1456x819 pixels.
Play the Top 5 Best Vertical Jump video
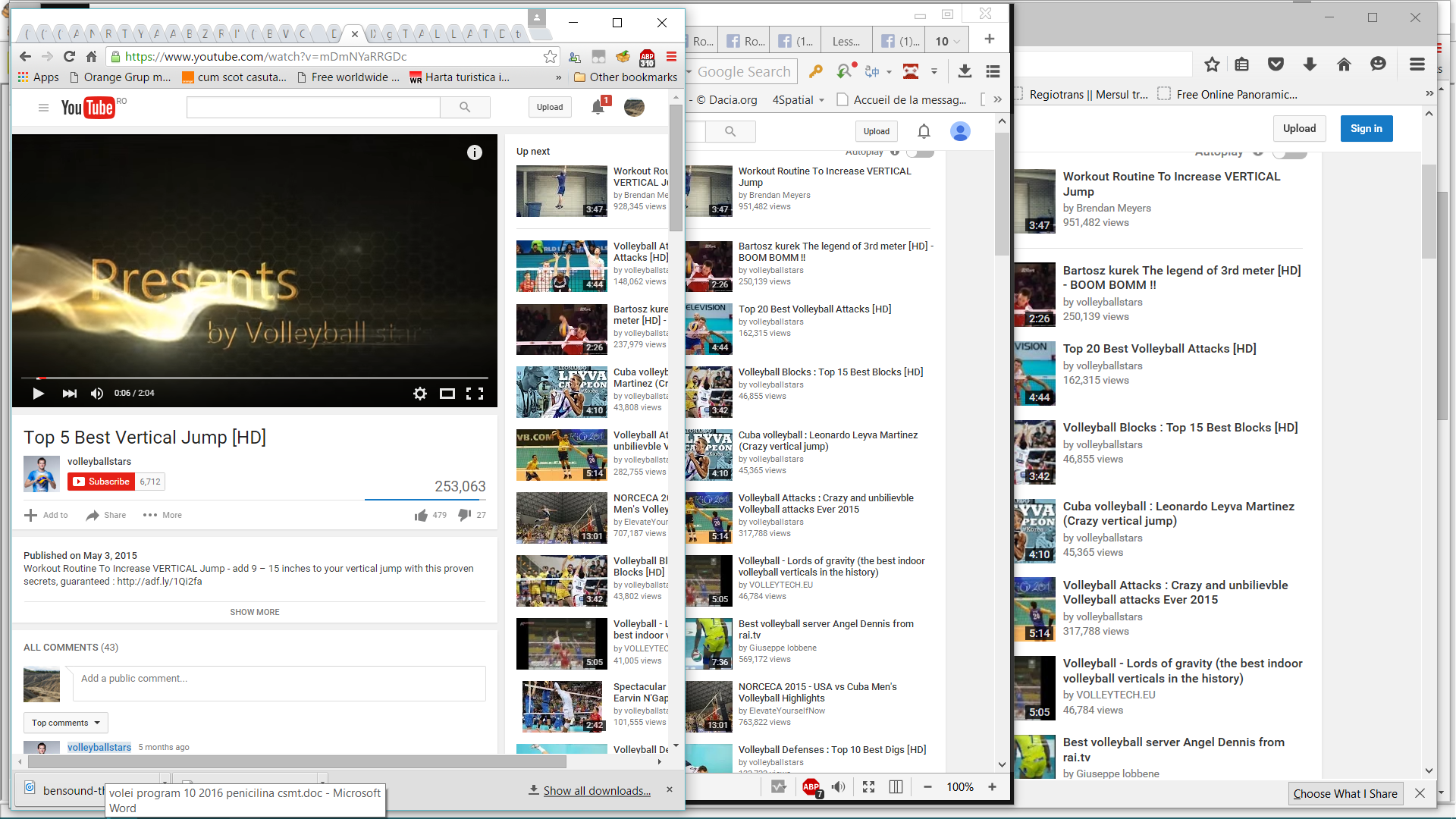(38, 394)
